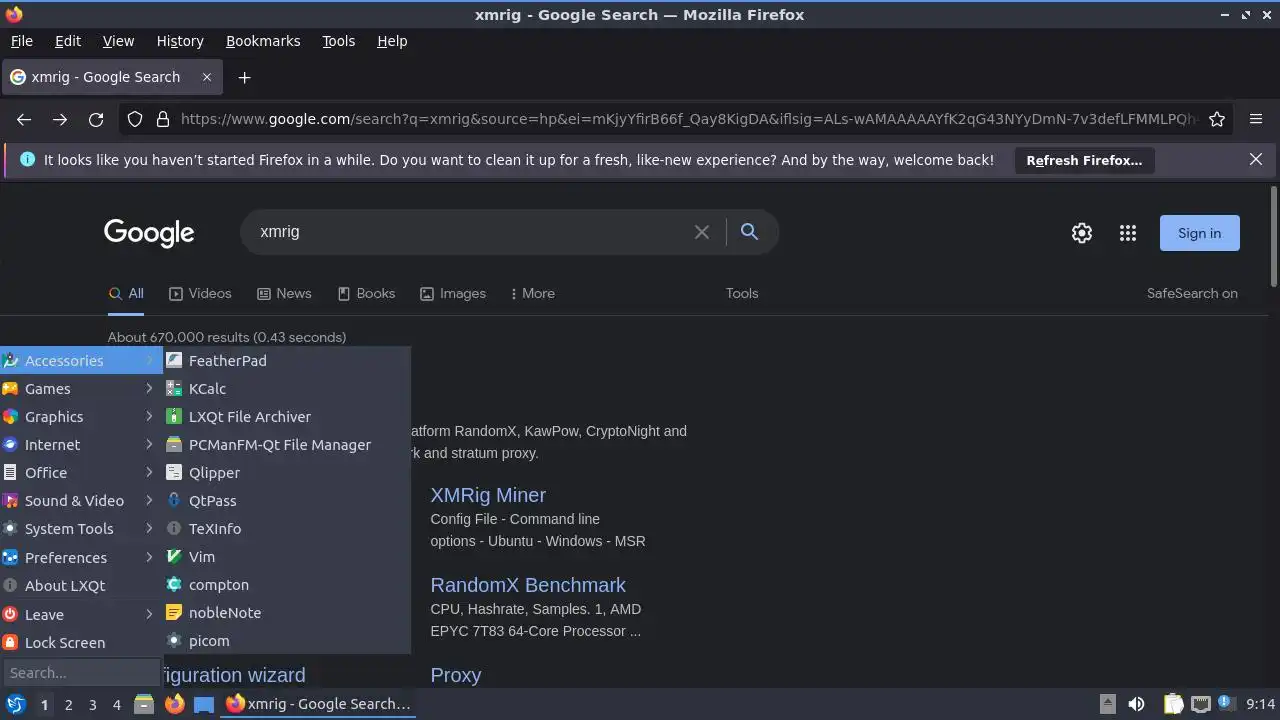The width and height of the screenshot is (1280, 720).
Task: Launch FeatherPad from the Accessories submenu
Action: tap(287, 361)
